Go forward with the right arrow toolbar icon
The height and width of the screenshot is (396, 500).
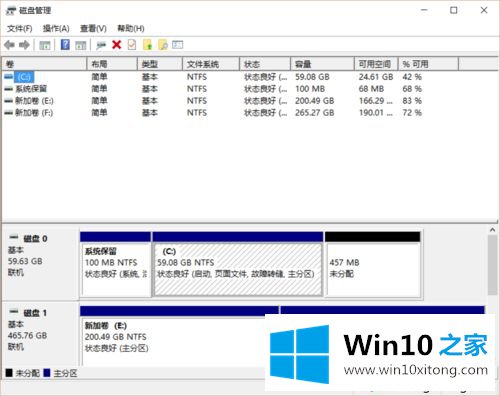pyautogui.click(x=24, y=45)
